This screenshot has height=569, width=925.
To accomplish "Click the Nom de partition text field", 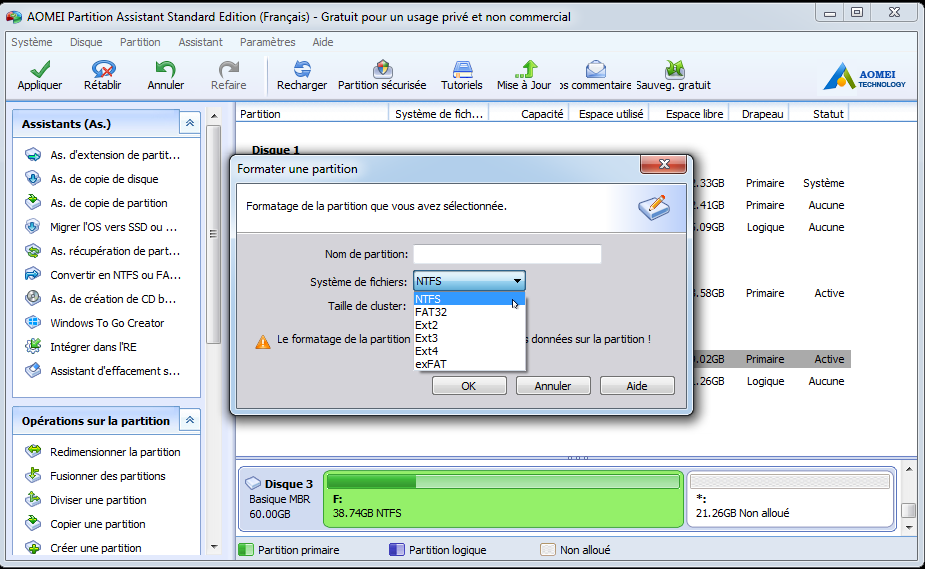I will (507, 254).
